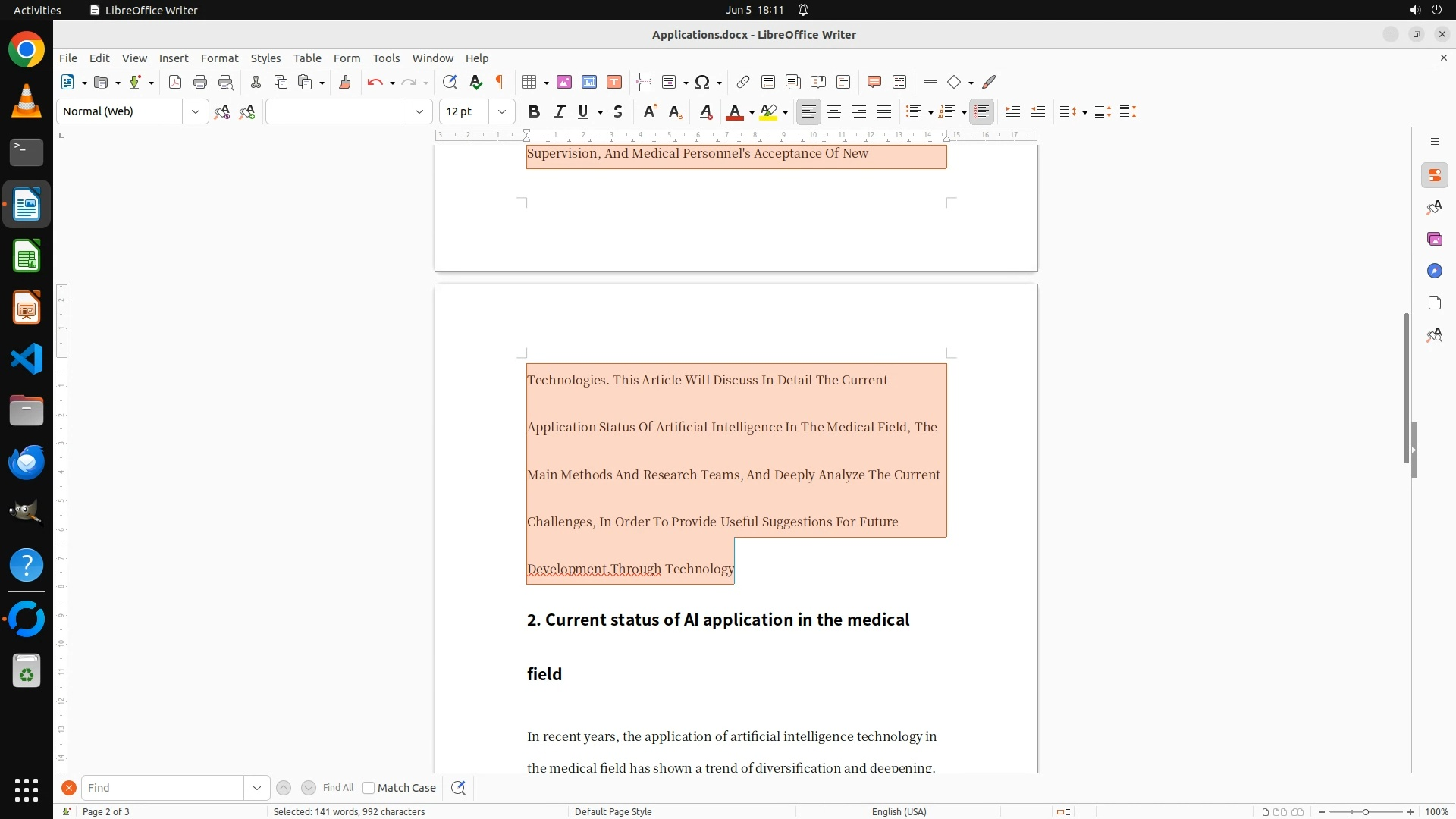Toggle italic formatting button
This screenshot has width=1456, height=819.
[559, 111]
